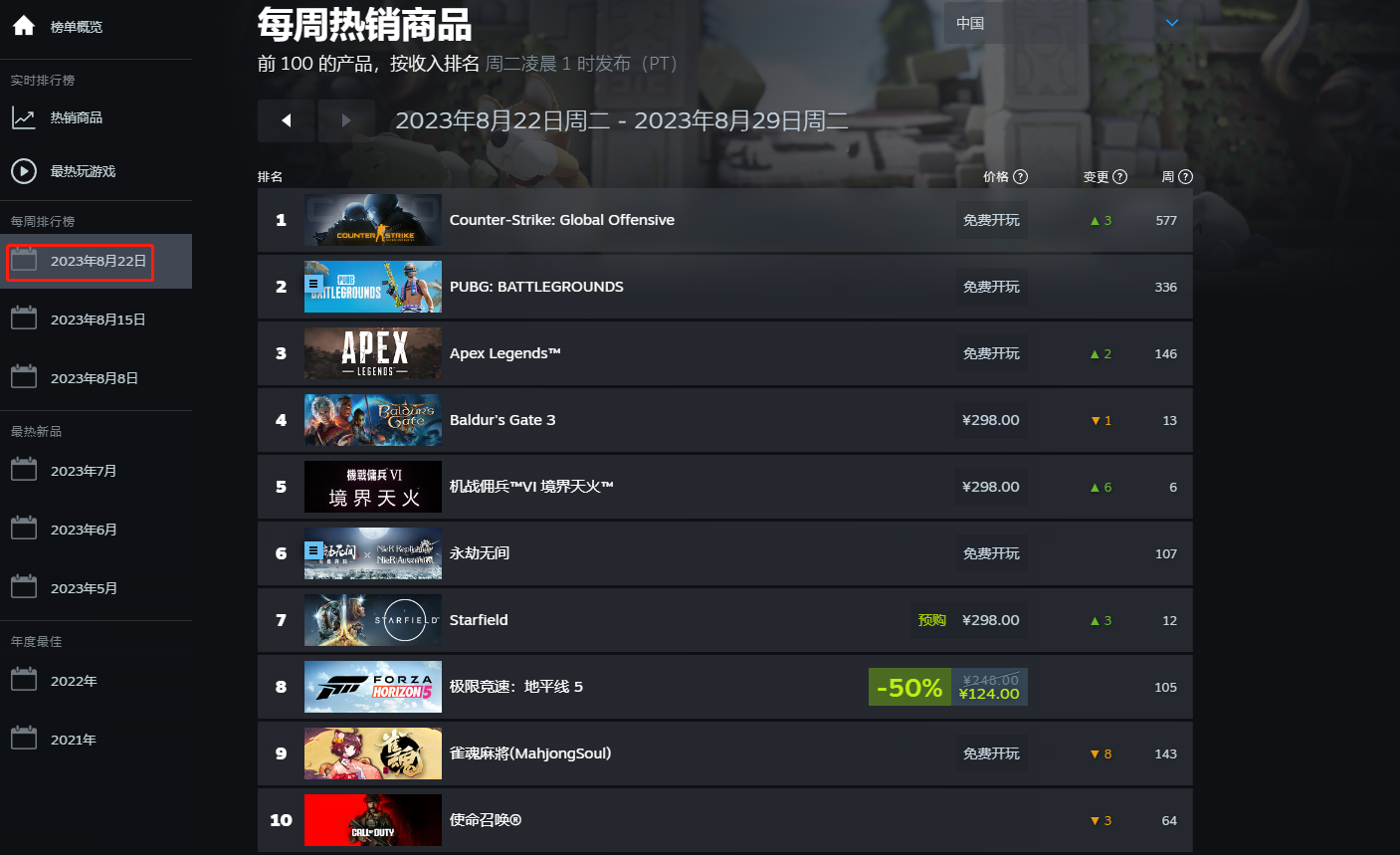This screenshot has width=1400, height=855.
Task: Open Starfield title link
Action: pyautogui.click(x=479, y=620)
